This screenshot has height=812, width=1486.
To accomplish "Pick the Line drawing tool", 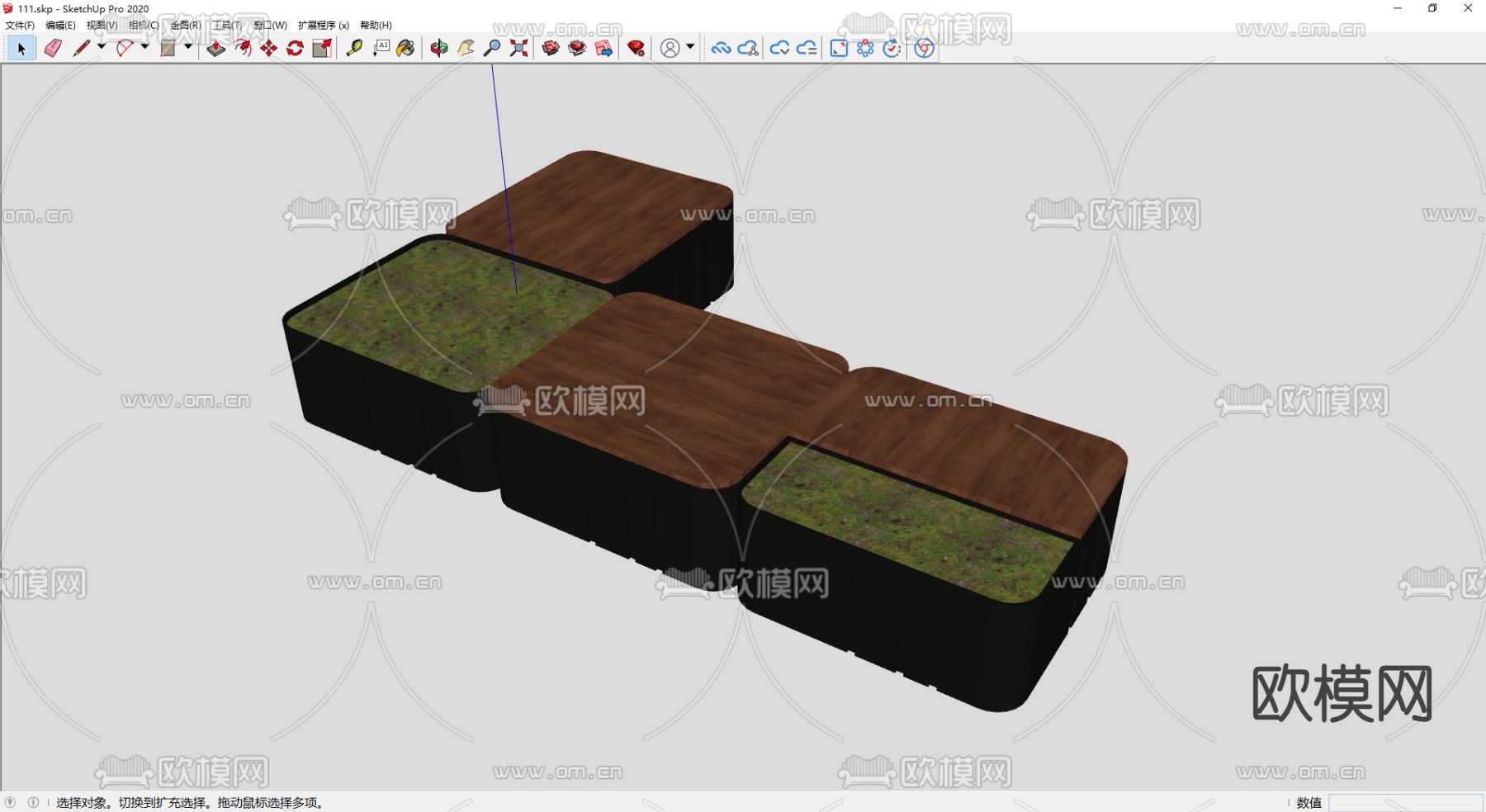I will tap(81, 48).
